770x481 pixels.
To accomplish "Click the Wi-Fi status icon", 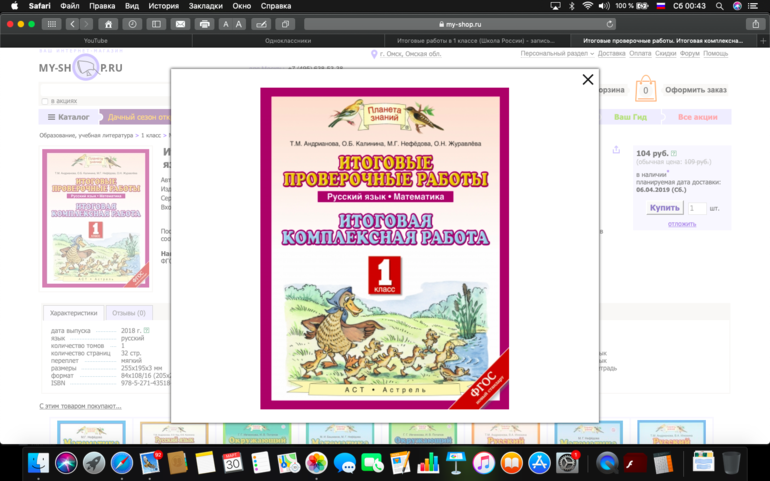I will point(587,6).
